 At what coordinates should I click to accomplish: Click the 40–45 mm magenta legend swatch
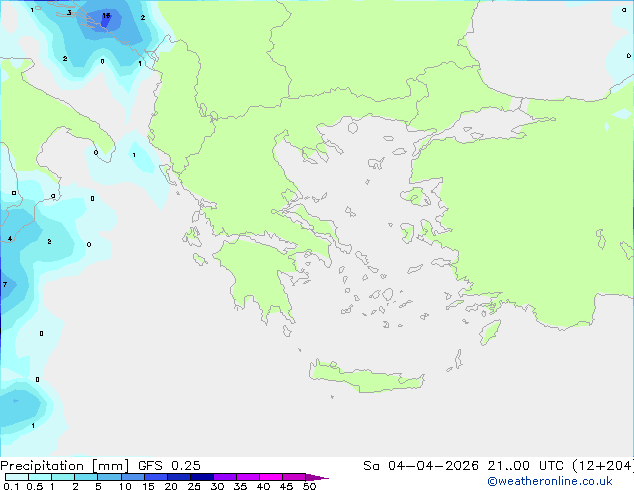(271, 477)
